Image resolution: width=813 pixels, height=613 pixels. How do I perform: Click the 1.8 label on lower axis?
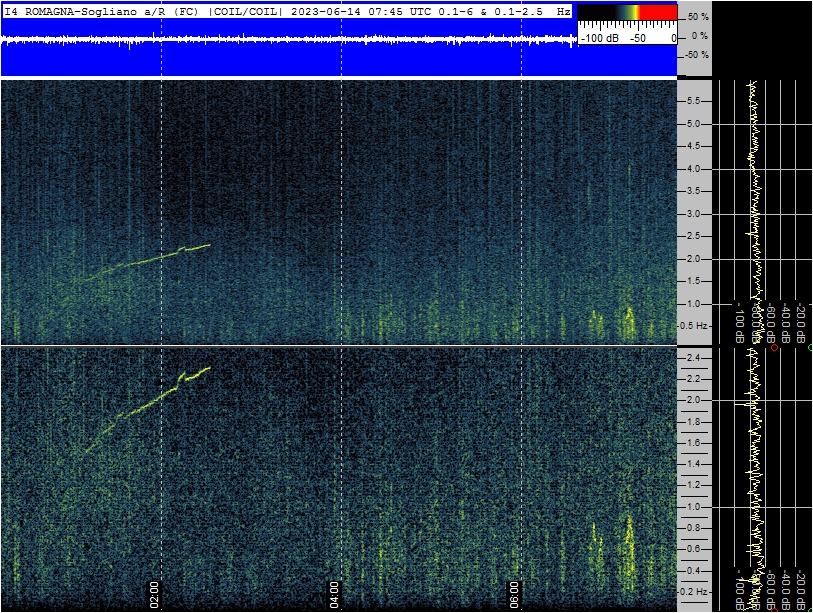(693, 422)
